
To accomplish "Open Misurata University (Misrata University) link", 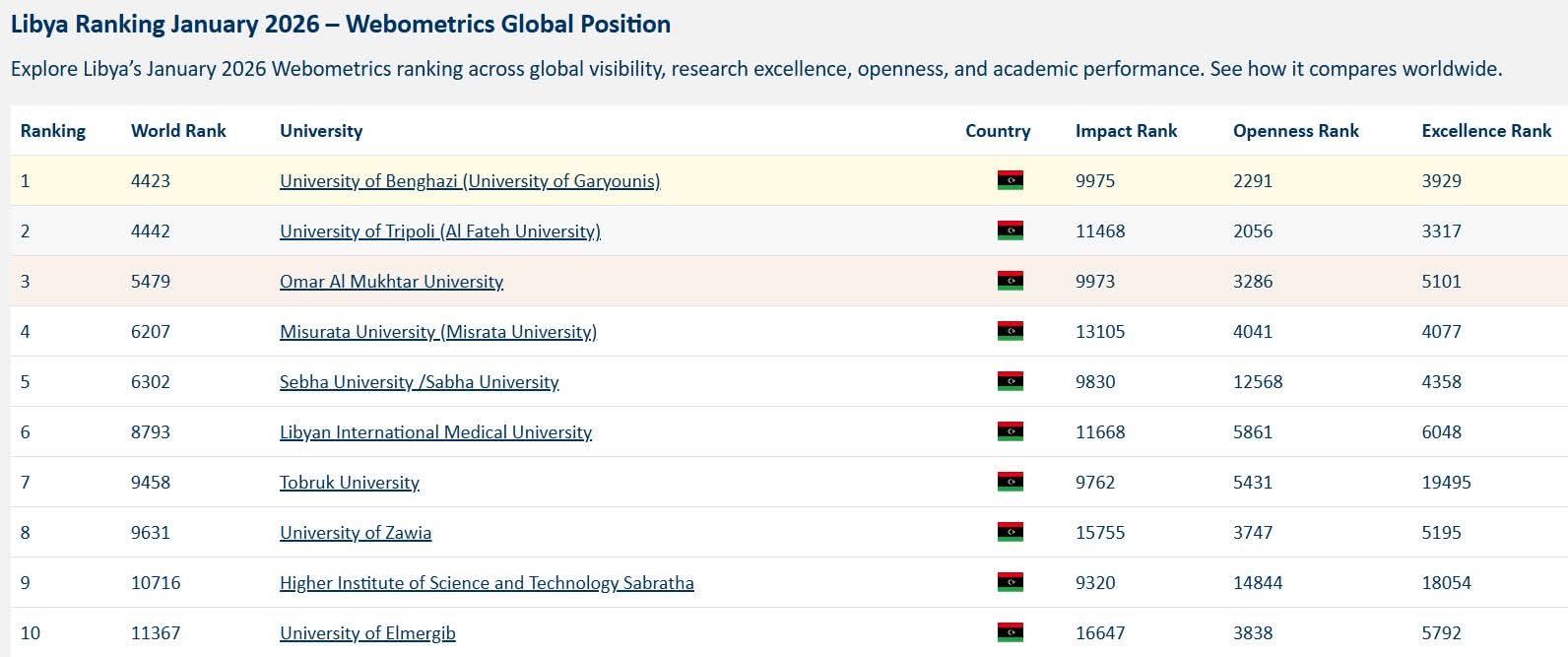I will [438, 332].
